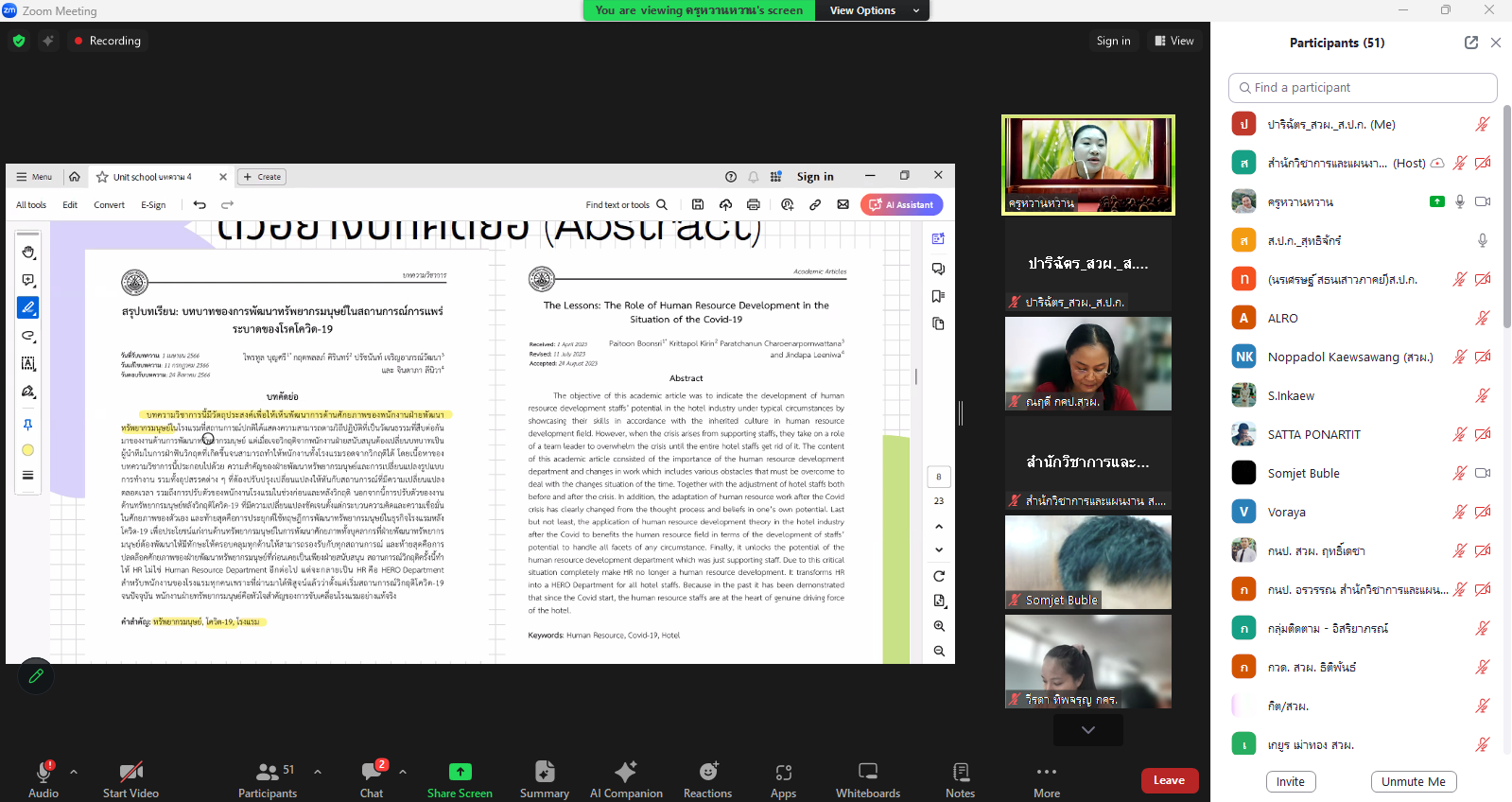Select the text box AI tool in sidebar
Screen dimensions: 1512x802
[x=28, y=363]
